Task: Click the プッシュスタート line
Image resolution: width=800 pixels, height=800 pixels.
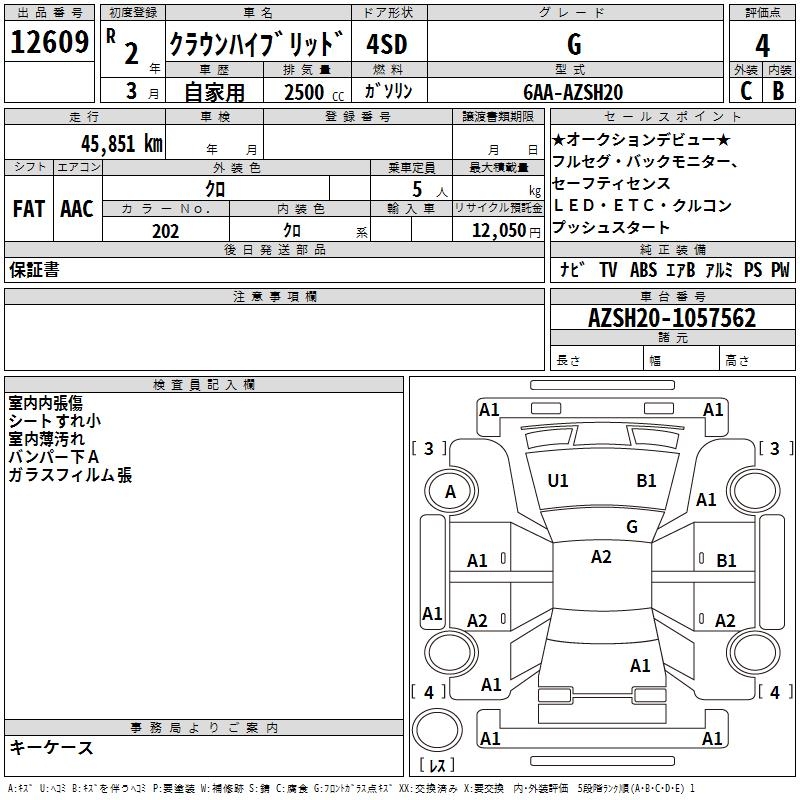Action: [611, 227]
